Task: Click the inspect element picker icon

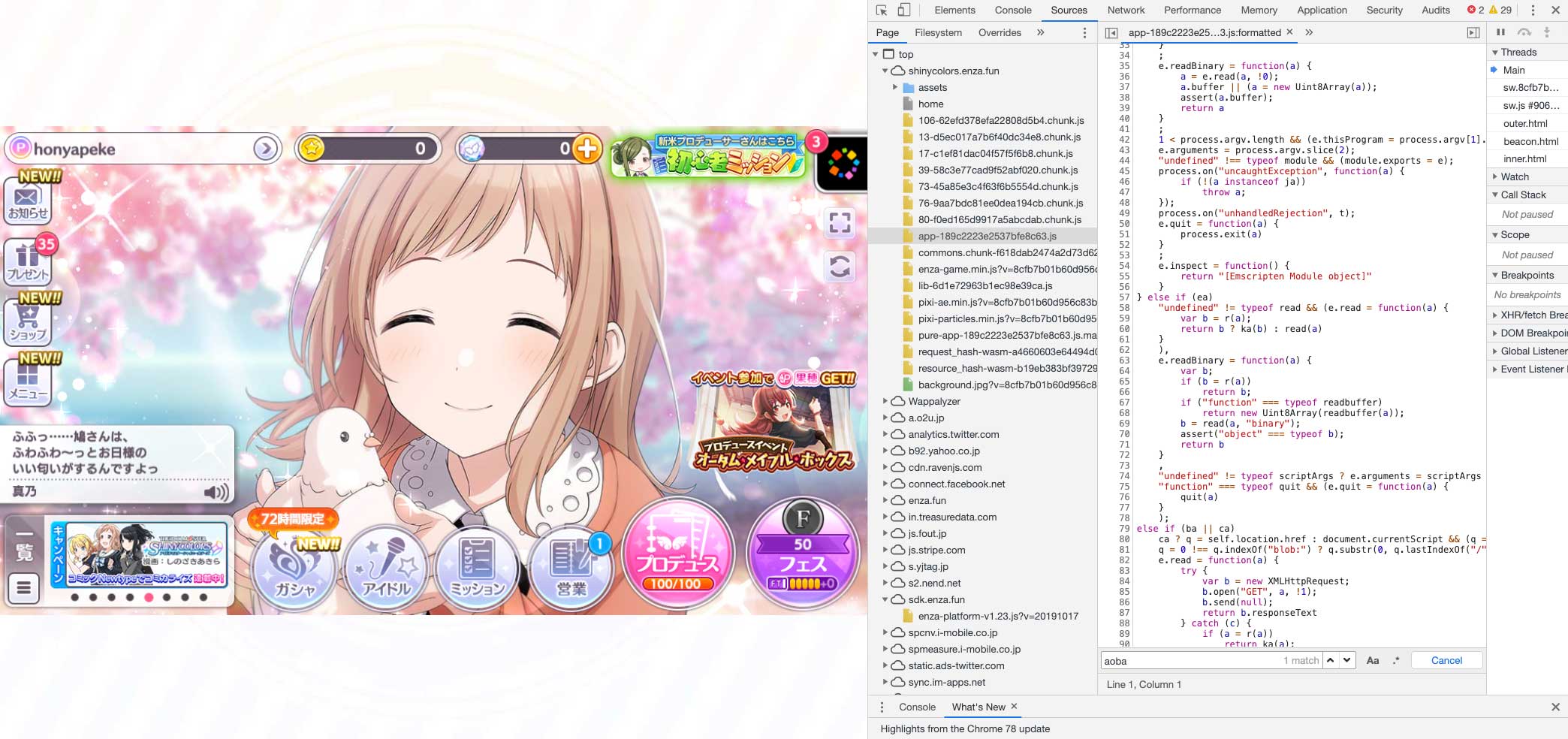Action: click(882, 11)
